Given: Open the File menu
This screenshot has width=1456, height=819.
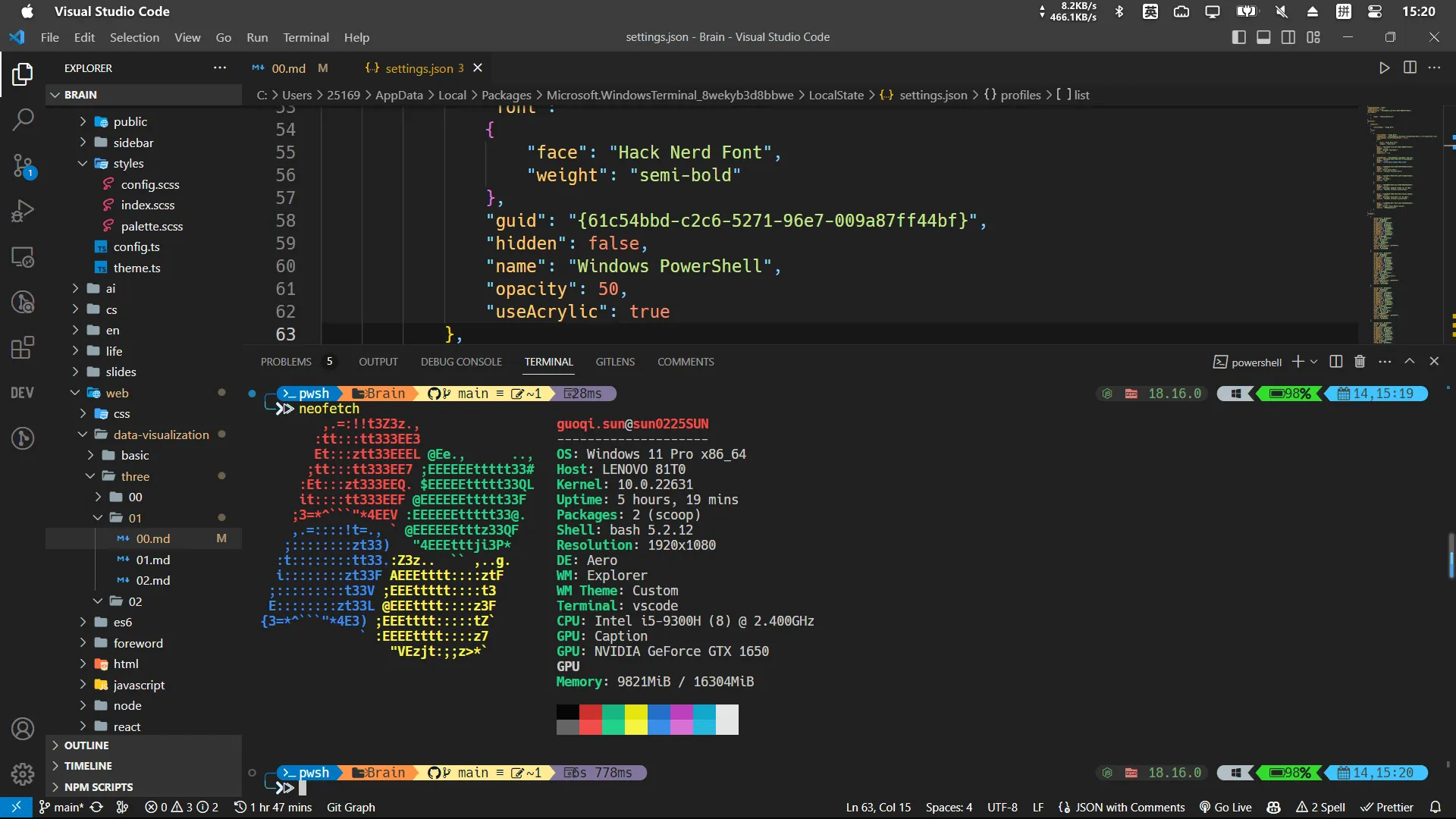Looking at the screenshot, I should click(x=49, y=37).
